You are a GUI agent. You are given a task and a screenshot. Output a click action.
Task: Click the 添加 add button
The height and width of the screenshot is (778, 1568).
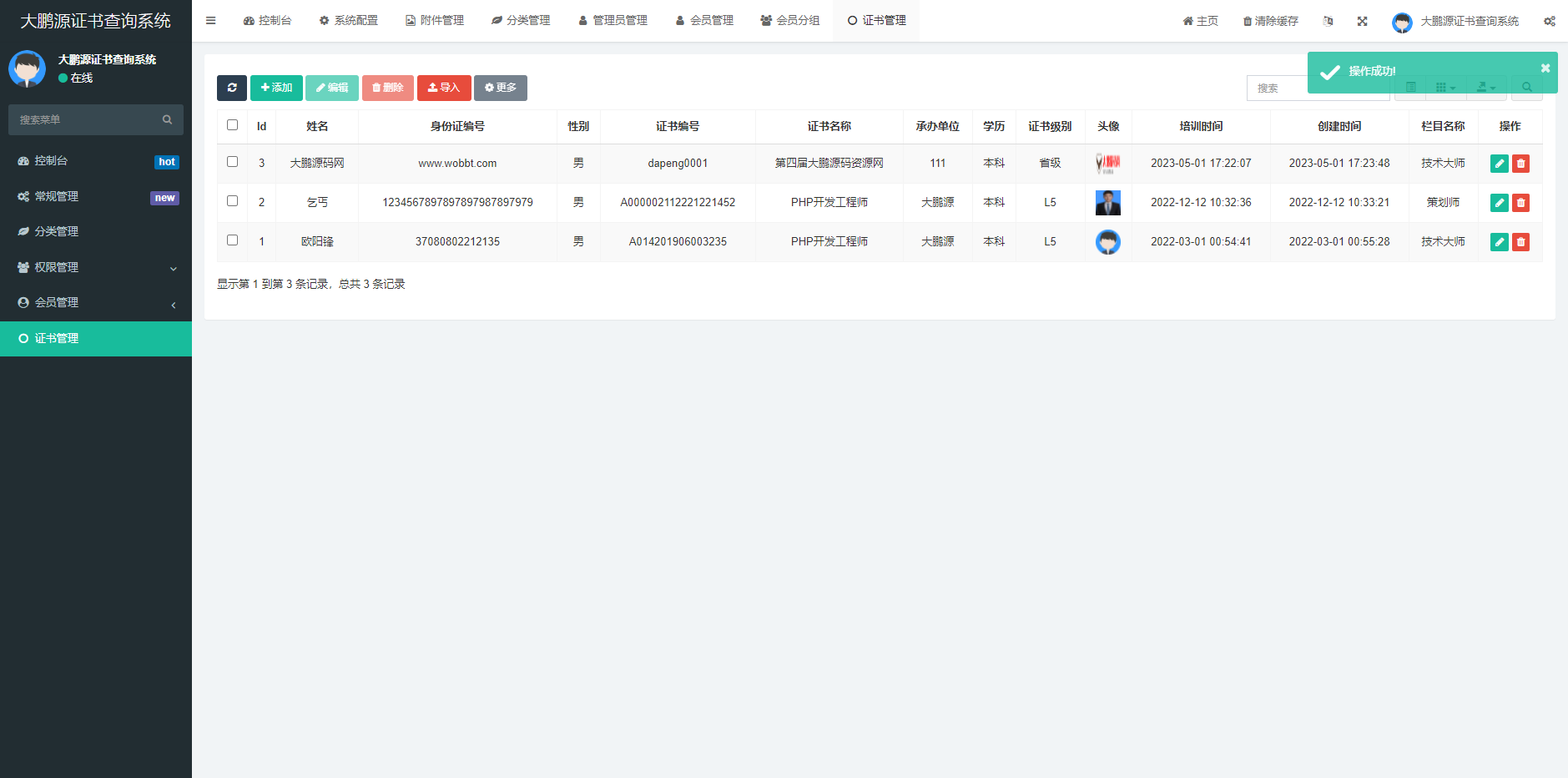pos(276,88)
